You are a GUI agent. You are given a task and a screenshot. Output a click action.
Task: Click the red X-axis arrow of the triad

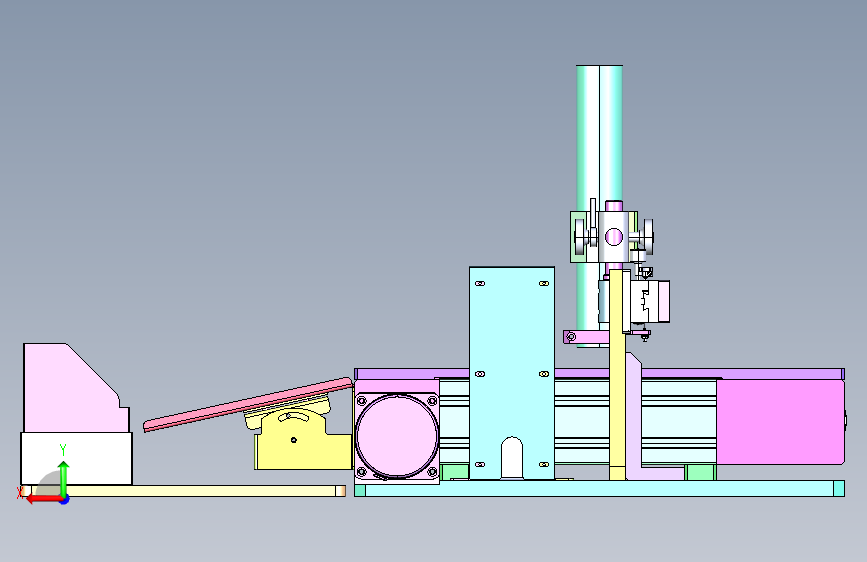click(x=43, y=499)
